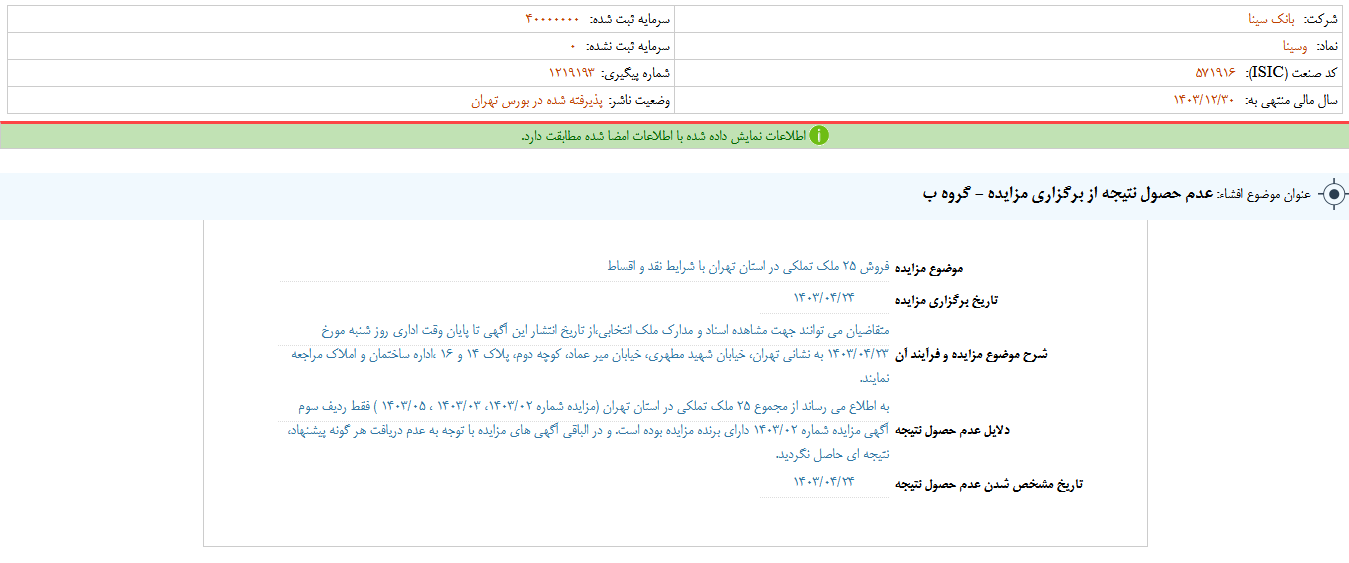Click the green signed-information confirmation message
Viewport: 1349px width, 563px height.
pos(664,135)
